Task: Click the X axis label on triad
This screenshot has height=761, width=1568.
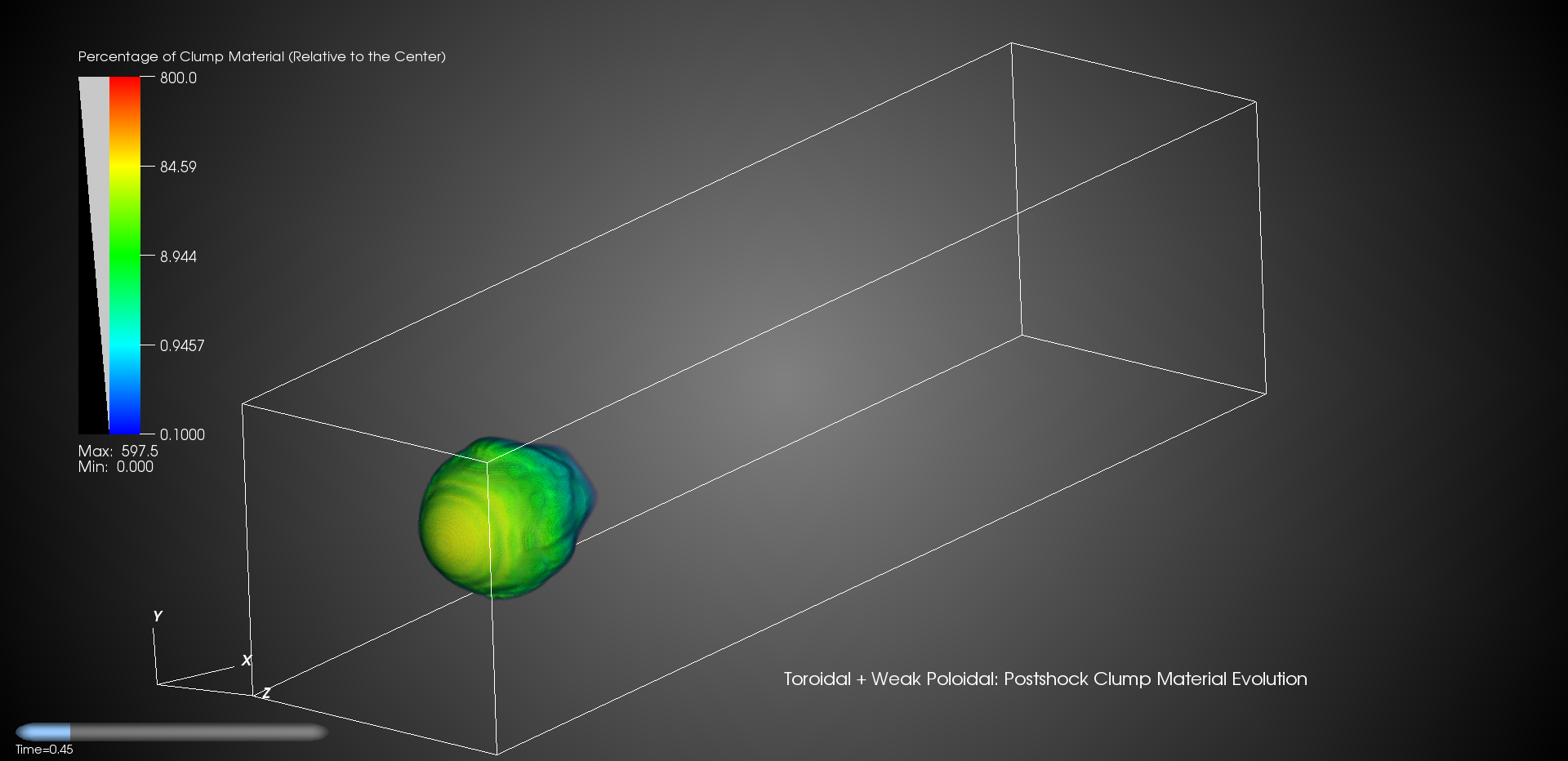Action: coord(247,661)
